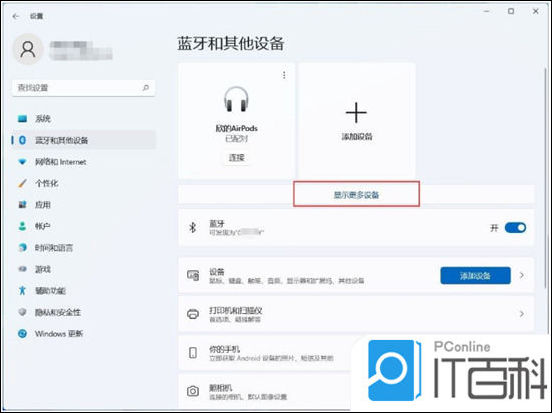Toggle the 蓝牙 switch off
This screenshot has width=552, height=413.
coord(515,227)
